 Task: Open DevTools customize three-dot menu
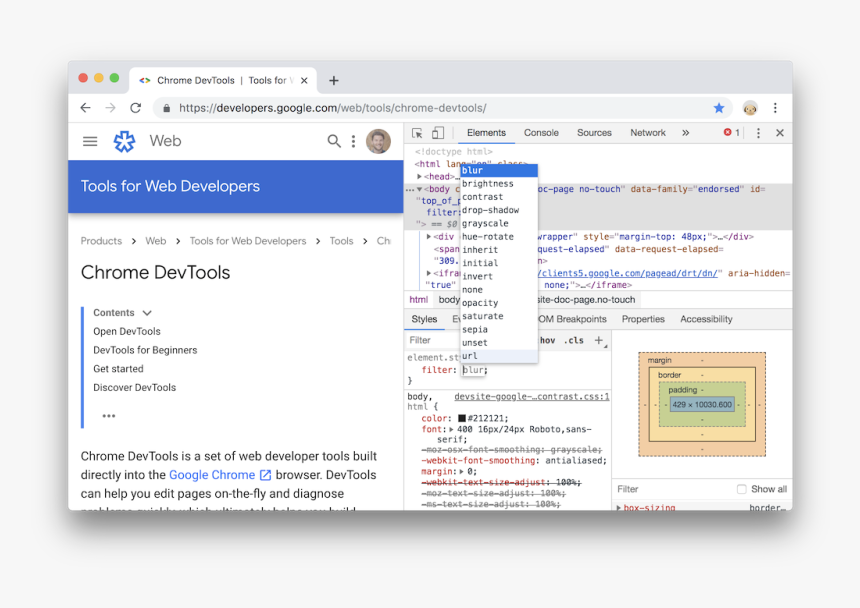pyautogui.click(x=759, y=133)
